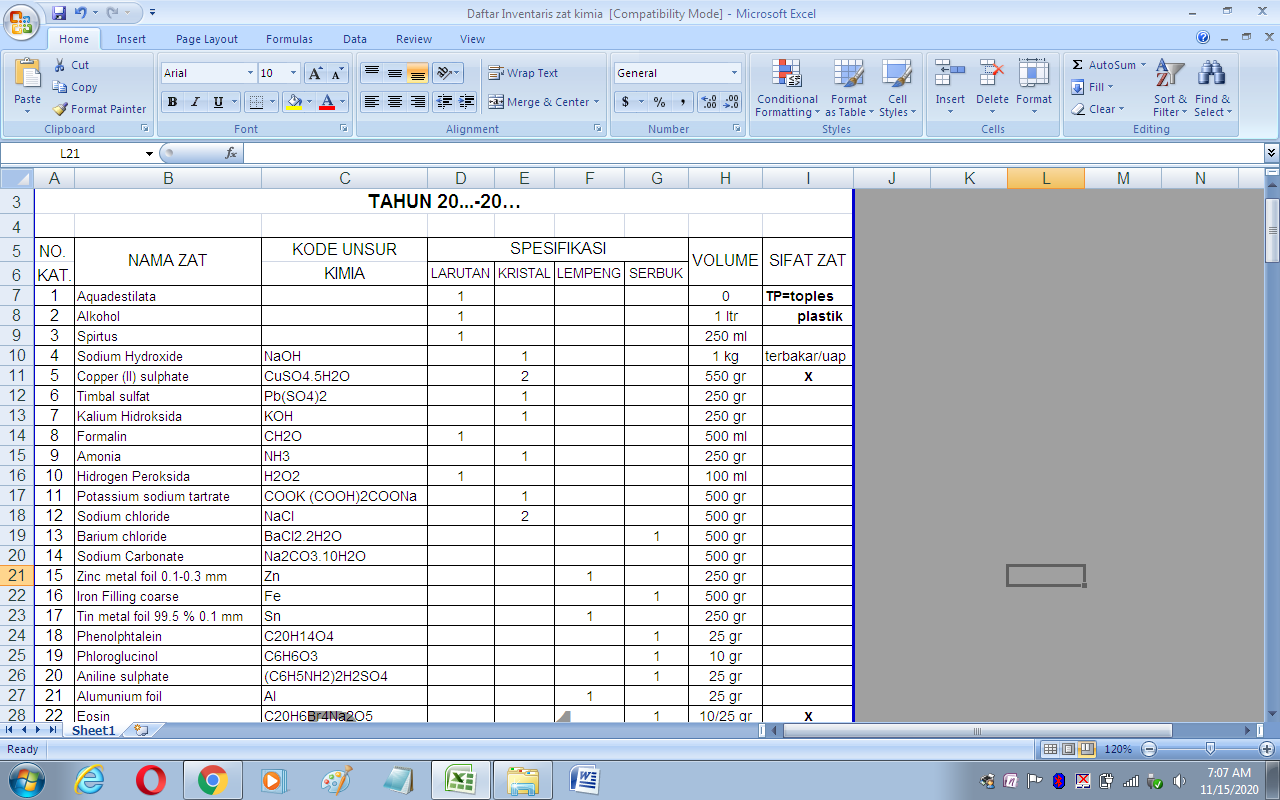This screenshot has height=800, width=1280.
Task: Switch to Page Break Preview
Action: (1086, 749)
